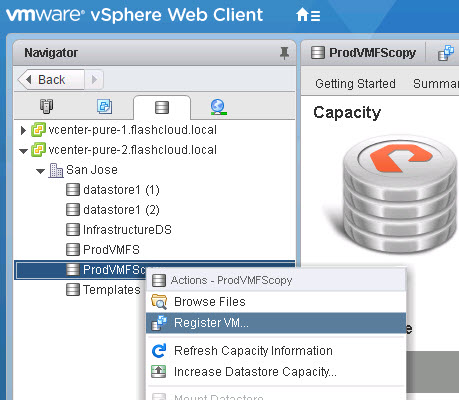Click datastore icon next to ProdVMFS
The height and width of the screenshot is (400, 459).
point(73,250)
